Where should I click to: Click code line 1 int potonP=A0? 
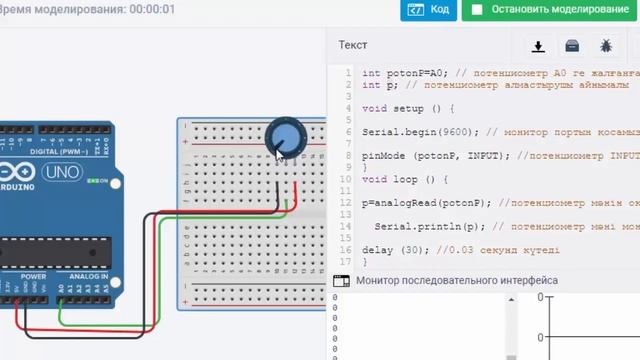click(x=501, y=73)
